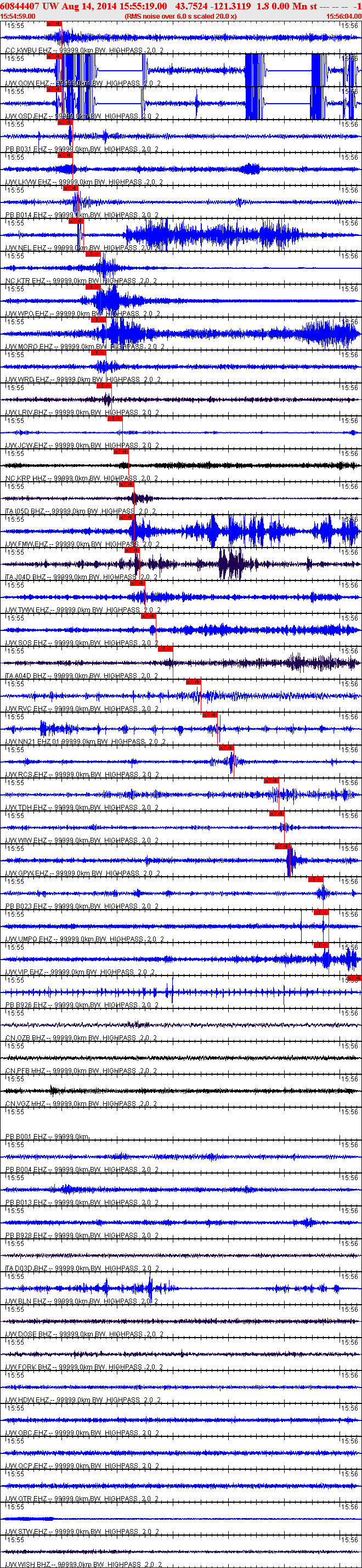Screen dimensions: 362x1568
Task: Select the UW.HDW EHZ station label
Action: pos(83,1400)
